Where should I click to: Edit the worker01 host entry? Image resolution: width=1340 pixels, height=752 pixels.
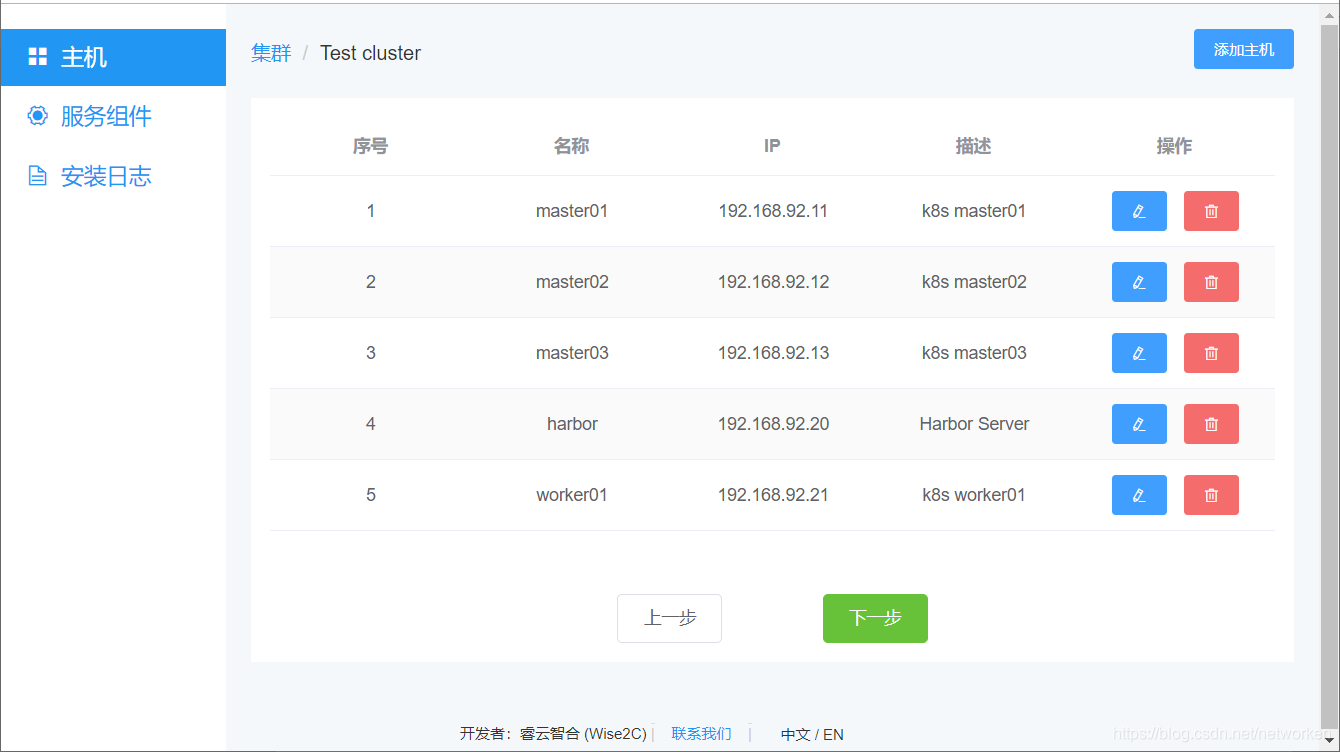pyautogui.click(x=1139, y=495)
